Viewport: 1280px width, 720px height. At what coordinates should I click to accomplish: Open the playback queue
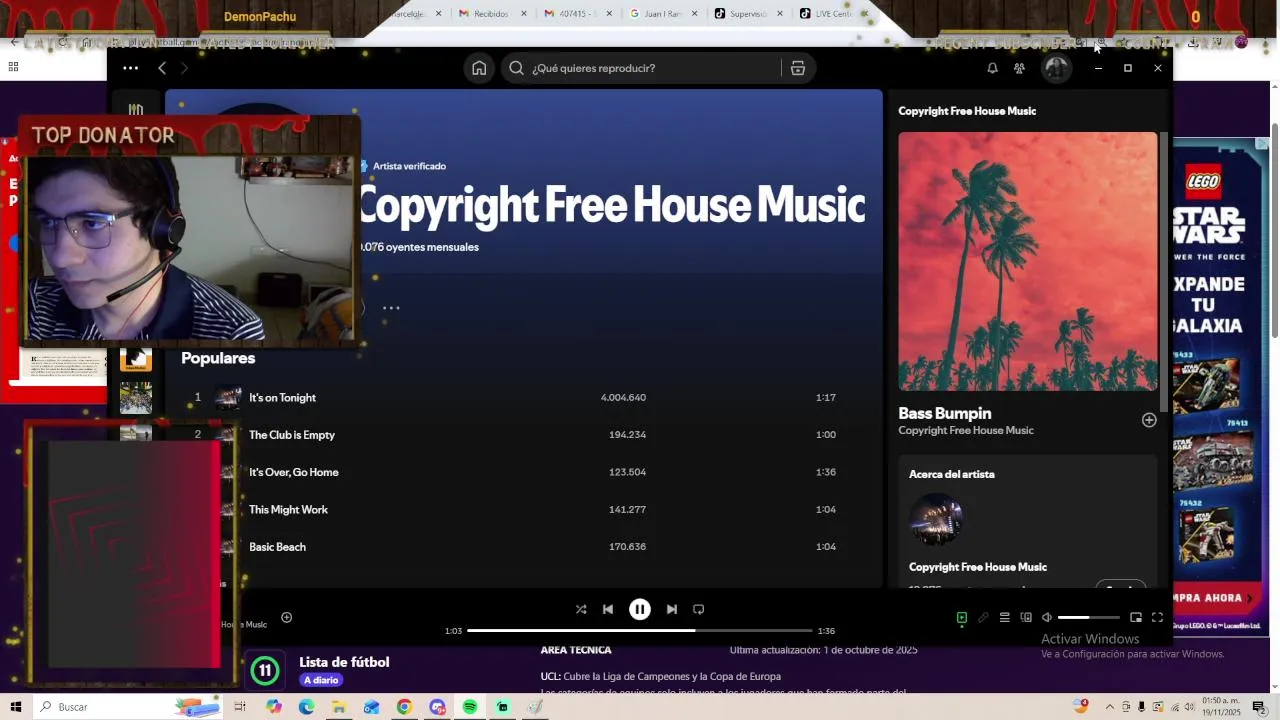pyautogui.click(x=1005, y=618)
